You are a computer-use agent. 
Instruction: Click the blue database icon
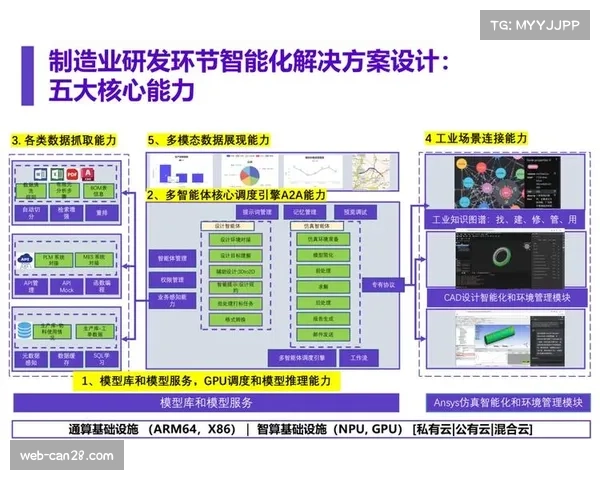click(25, 330)
